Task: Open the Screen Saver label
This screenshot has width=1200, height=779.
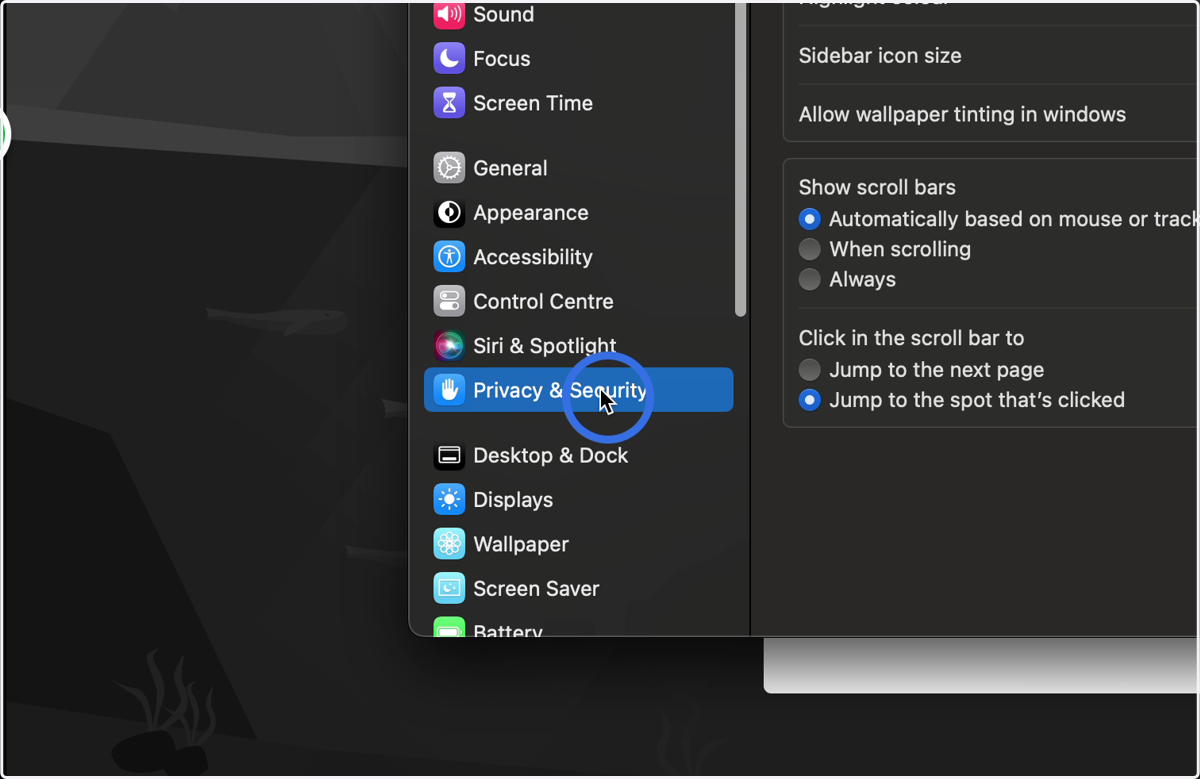Action: coord(536,588)
